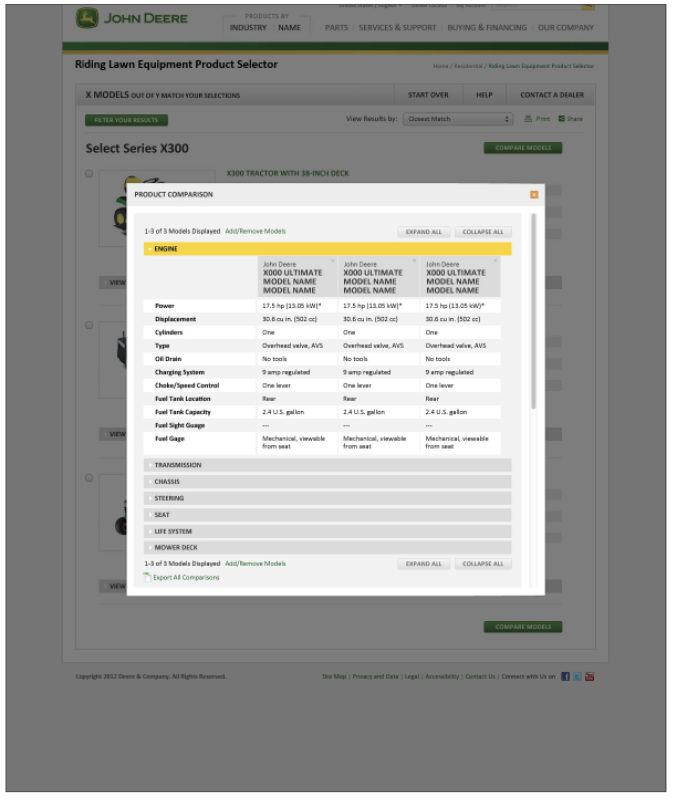Expand the TRANSMISSION section
Screen dimensions: 674x800
[327, 465]
